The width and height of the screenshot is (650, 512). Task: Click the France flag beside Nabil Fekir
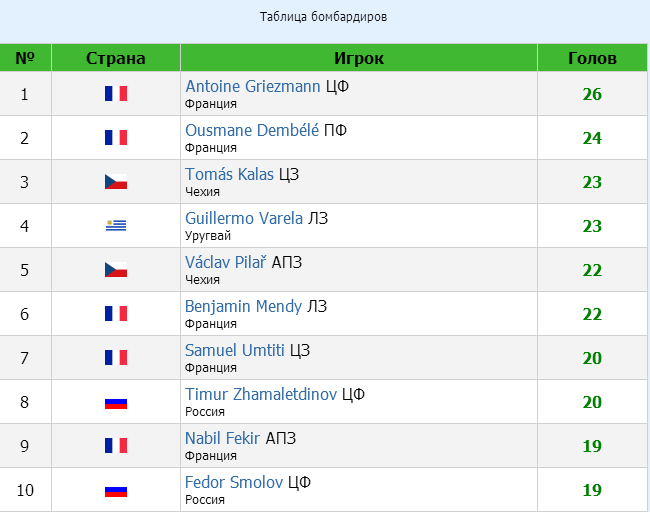(x=116, y=446)
